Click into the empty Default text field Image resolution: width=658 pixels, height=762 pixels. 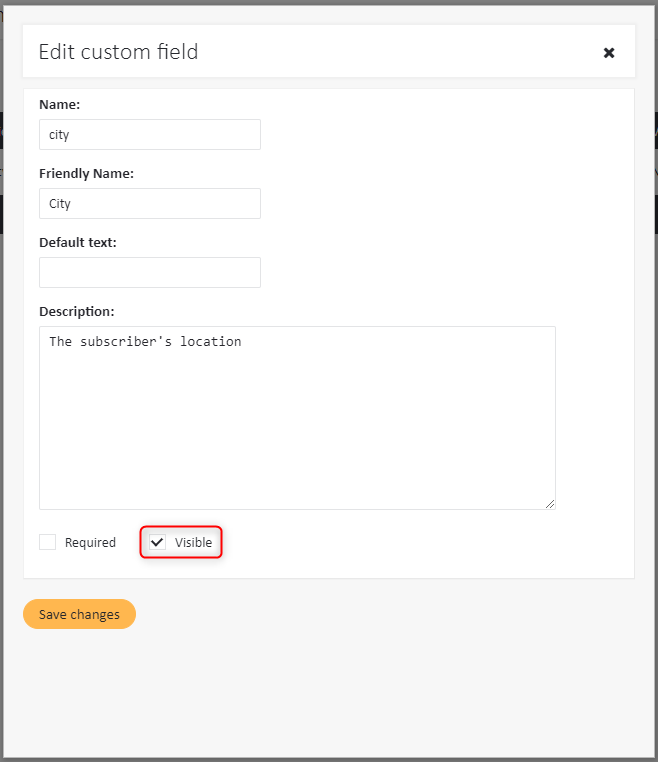click(150, 273)
